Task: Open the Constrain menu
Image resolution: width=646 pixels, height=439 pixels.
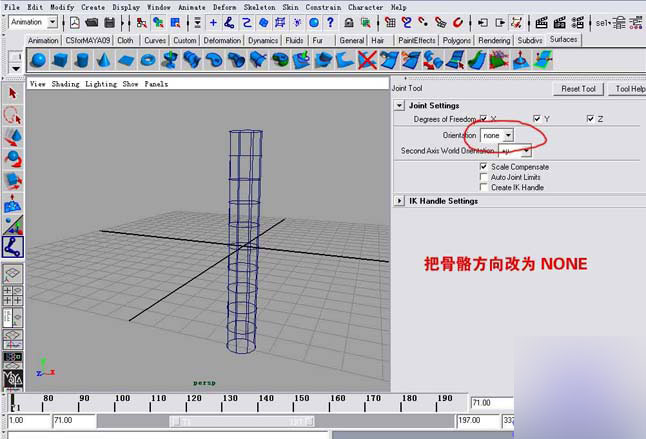Action: coord(323,7)
